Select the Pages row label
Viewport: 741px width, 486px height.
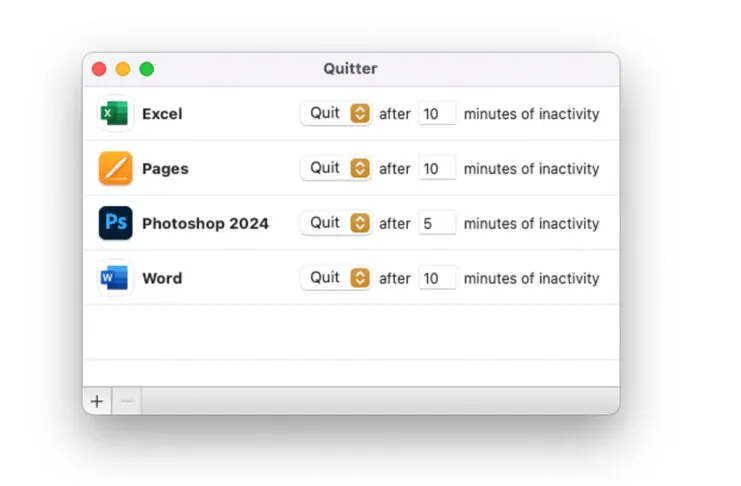coord(165,168)
